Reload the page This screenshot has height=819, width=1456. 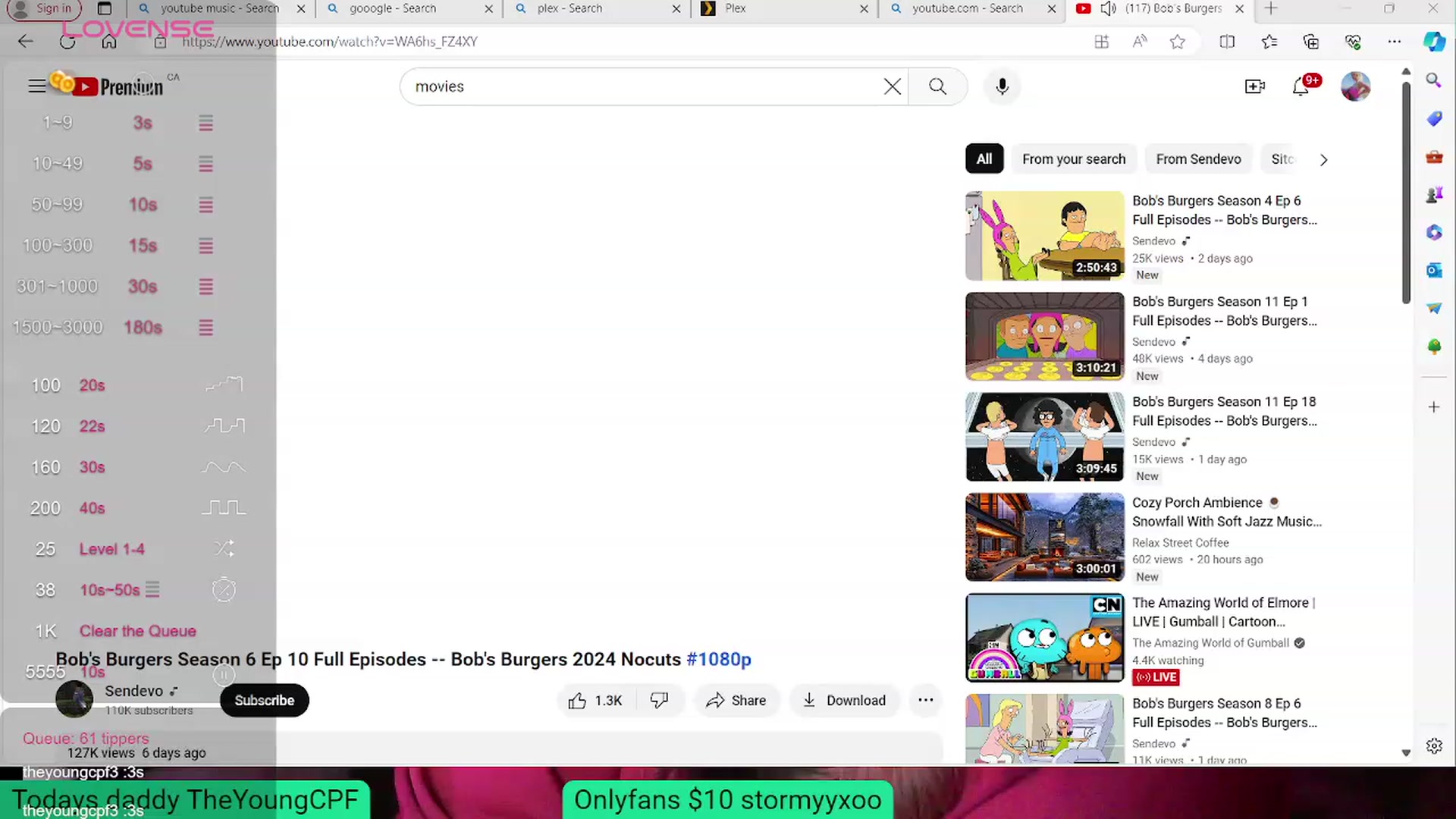click(67, 42)
